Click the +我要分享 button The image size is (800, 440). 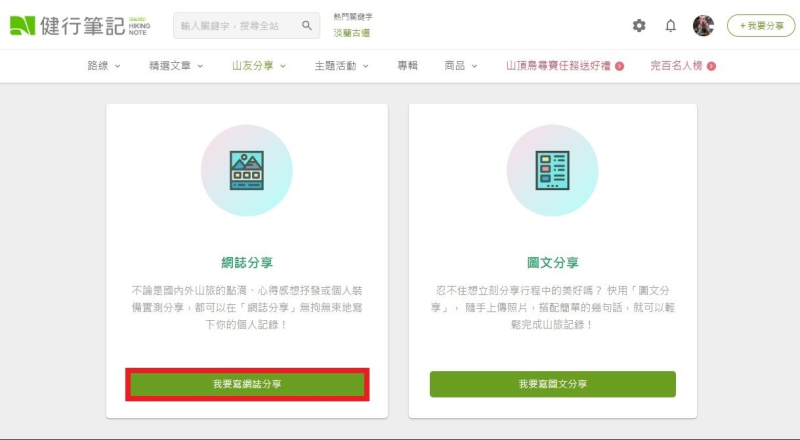761,26
